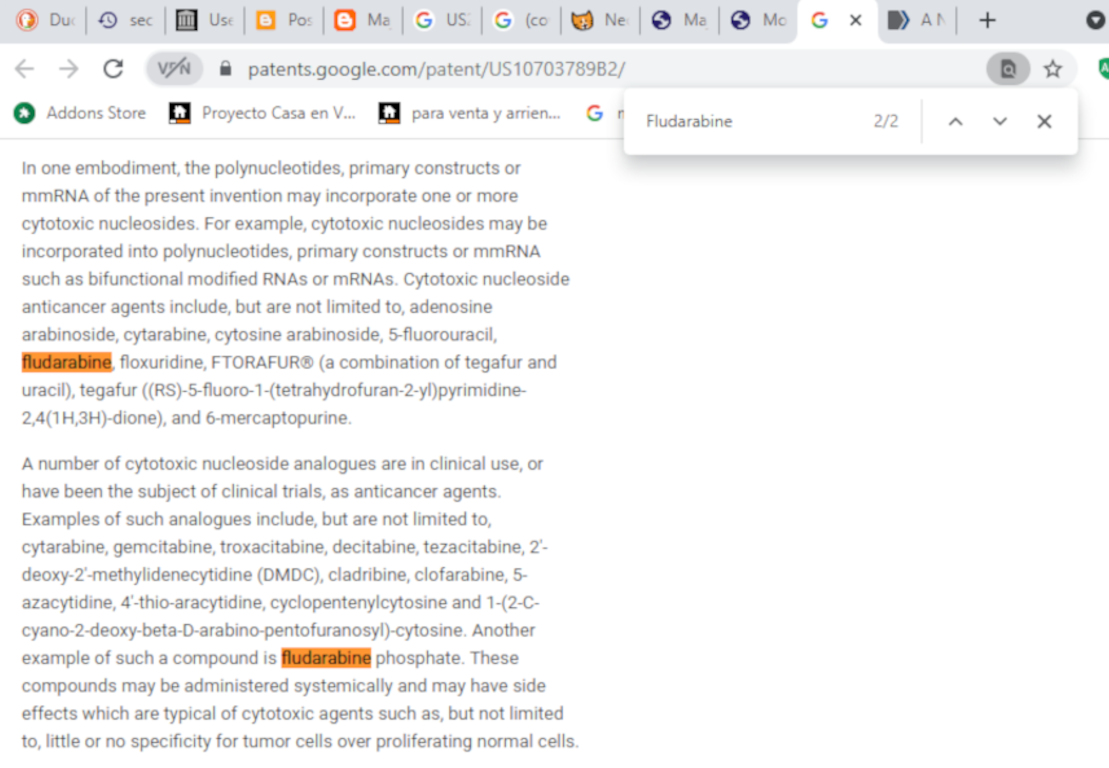The height and width of the screenshot is (768, 1109).
Task: Go to previous Fludarabine match
Action: (955, 121)
